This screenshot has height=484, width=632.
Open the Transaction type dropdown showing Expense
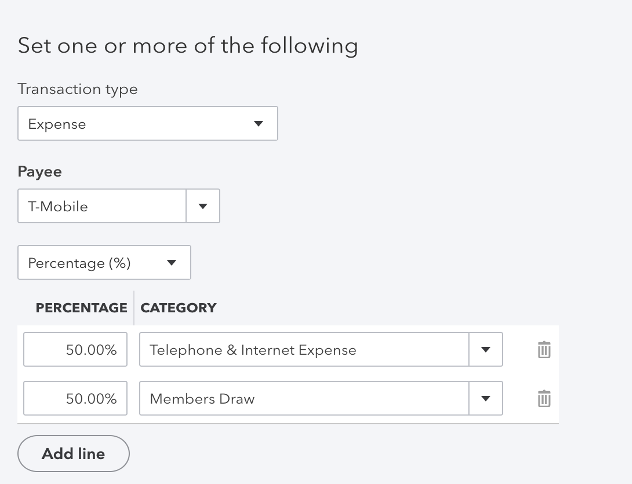148,124
